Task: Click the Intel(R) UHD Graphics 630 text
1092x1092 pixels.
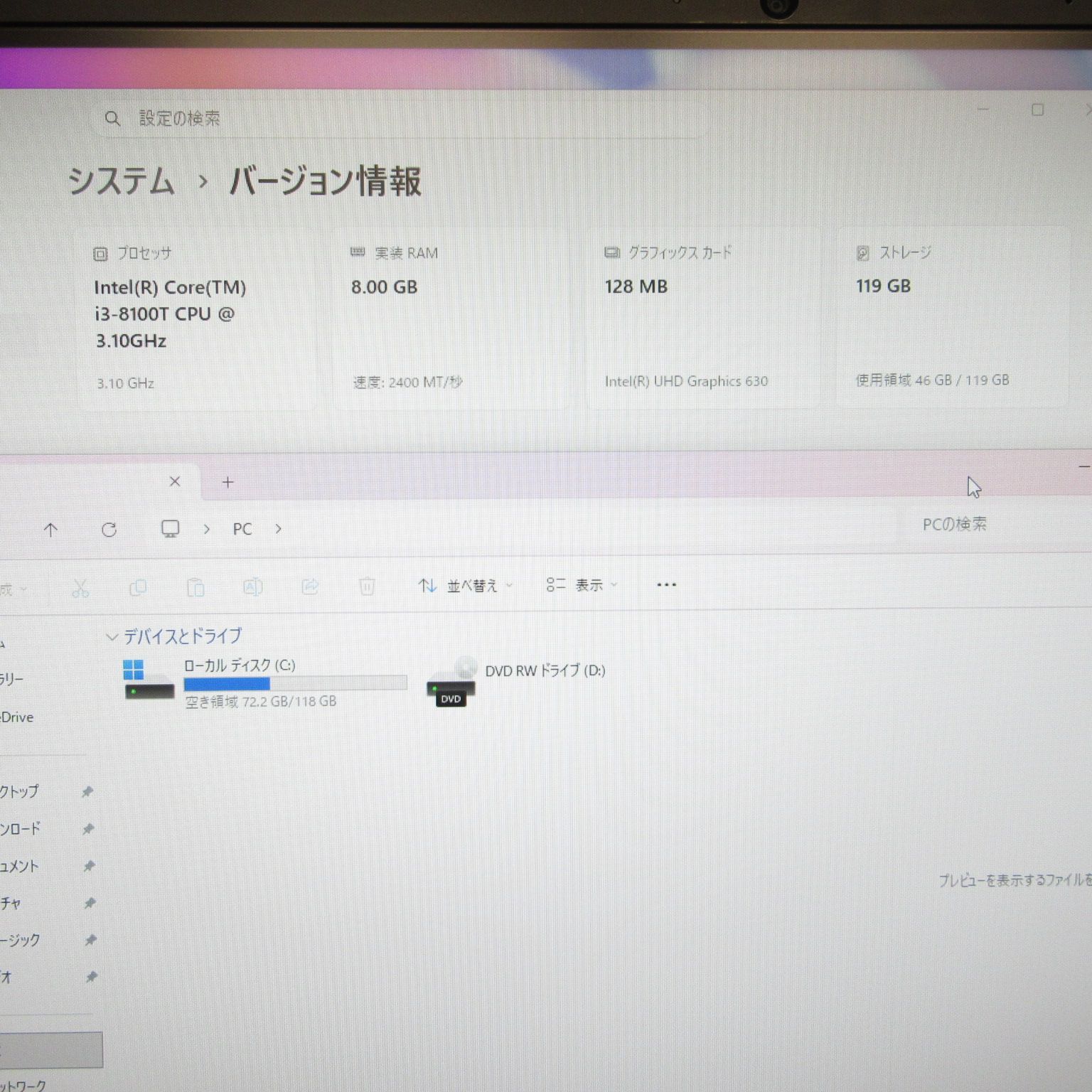Action: (686, 381)
